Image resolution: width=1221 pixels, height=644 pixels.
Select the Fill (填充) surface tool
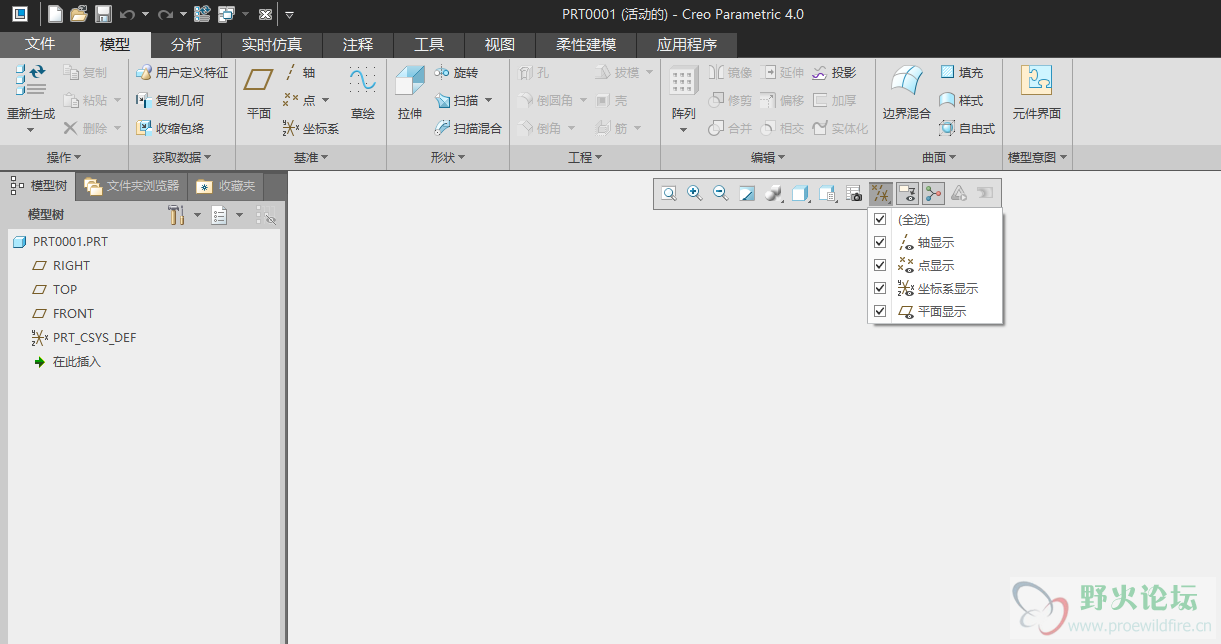pyautogui.click(x=962, y=73)
